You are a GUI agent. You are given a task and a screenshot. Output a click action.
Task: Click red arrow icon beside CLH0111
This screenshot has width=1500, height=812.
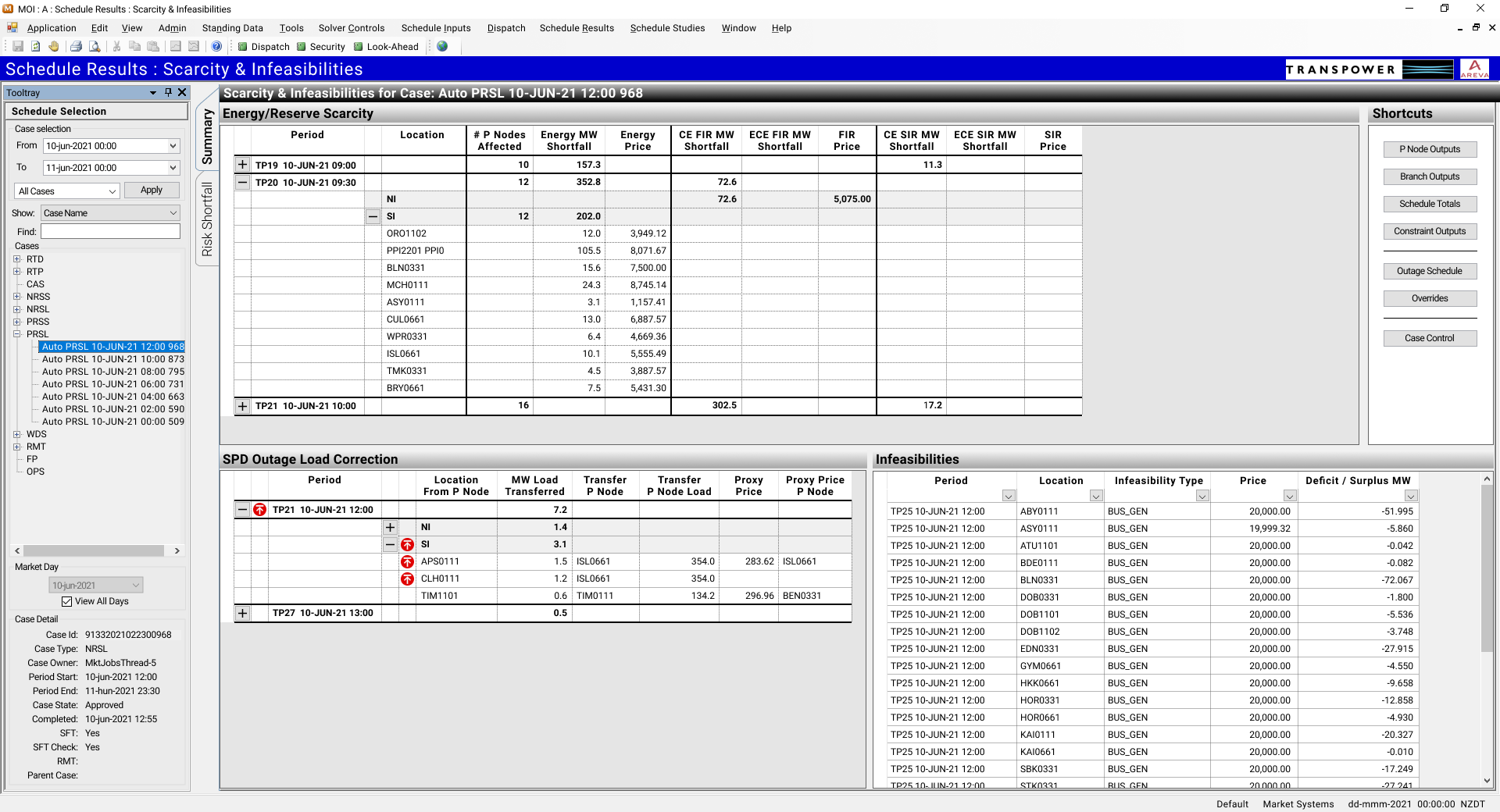tap(407, 579)
